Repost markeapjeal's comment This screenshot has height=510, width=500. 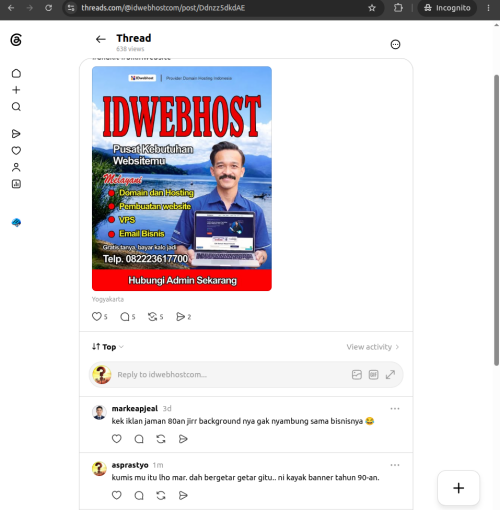point(161,439)
